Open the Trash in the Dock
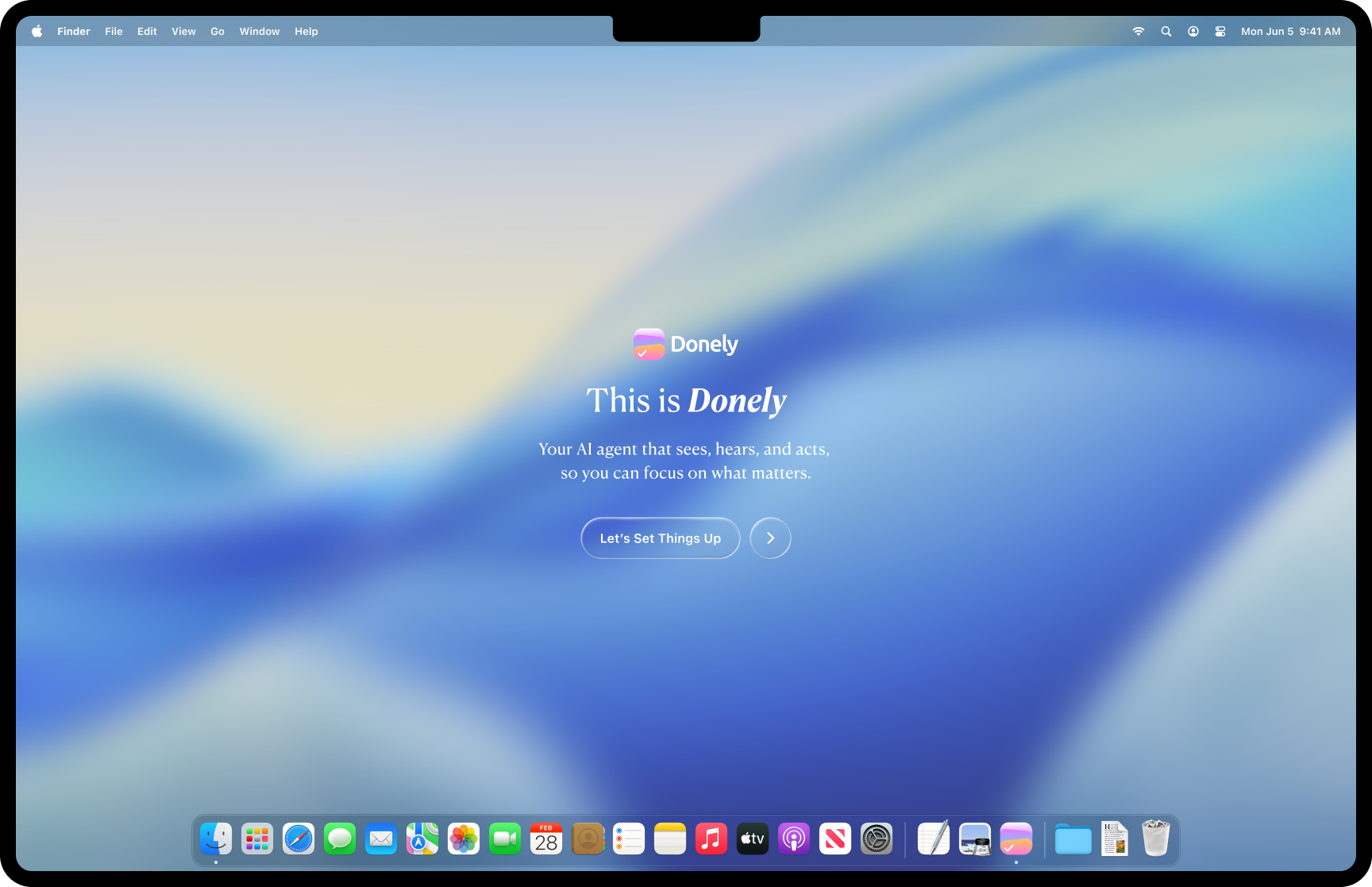 click(x=1156, y=839)
